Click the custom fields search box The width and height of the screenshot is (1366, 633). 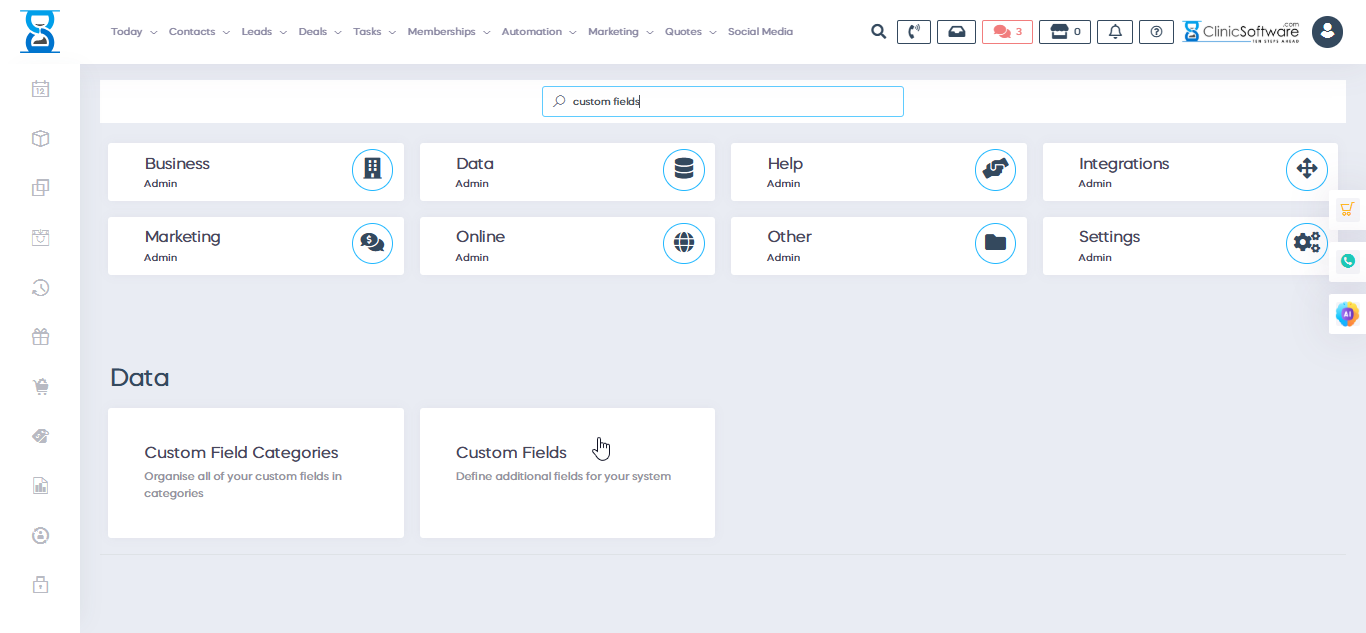(722, 101)
